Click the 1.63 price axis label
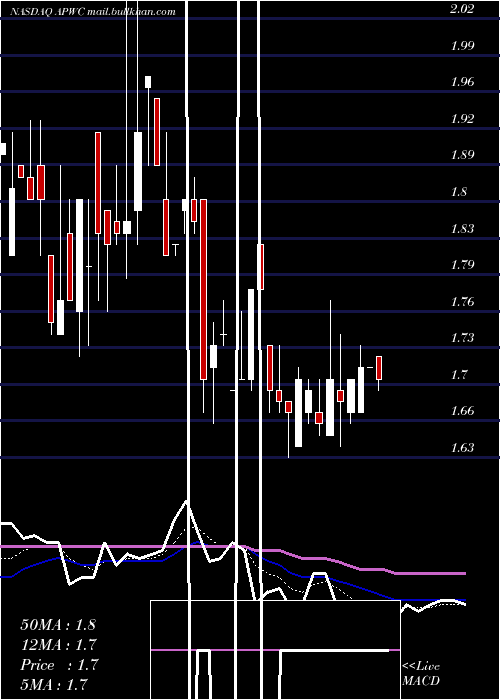500x700 pixels. [x=462, y=447]
